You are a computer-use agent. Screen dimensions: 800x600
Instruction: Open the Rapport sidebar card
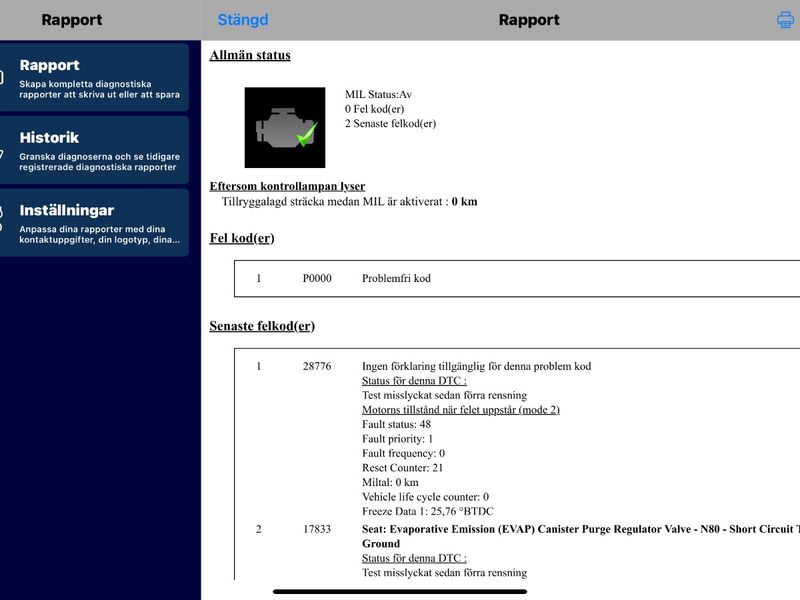point(94,78)
